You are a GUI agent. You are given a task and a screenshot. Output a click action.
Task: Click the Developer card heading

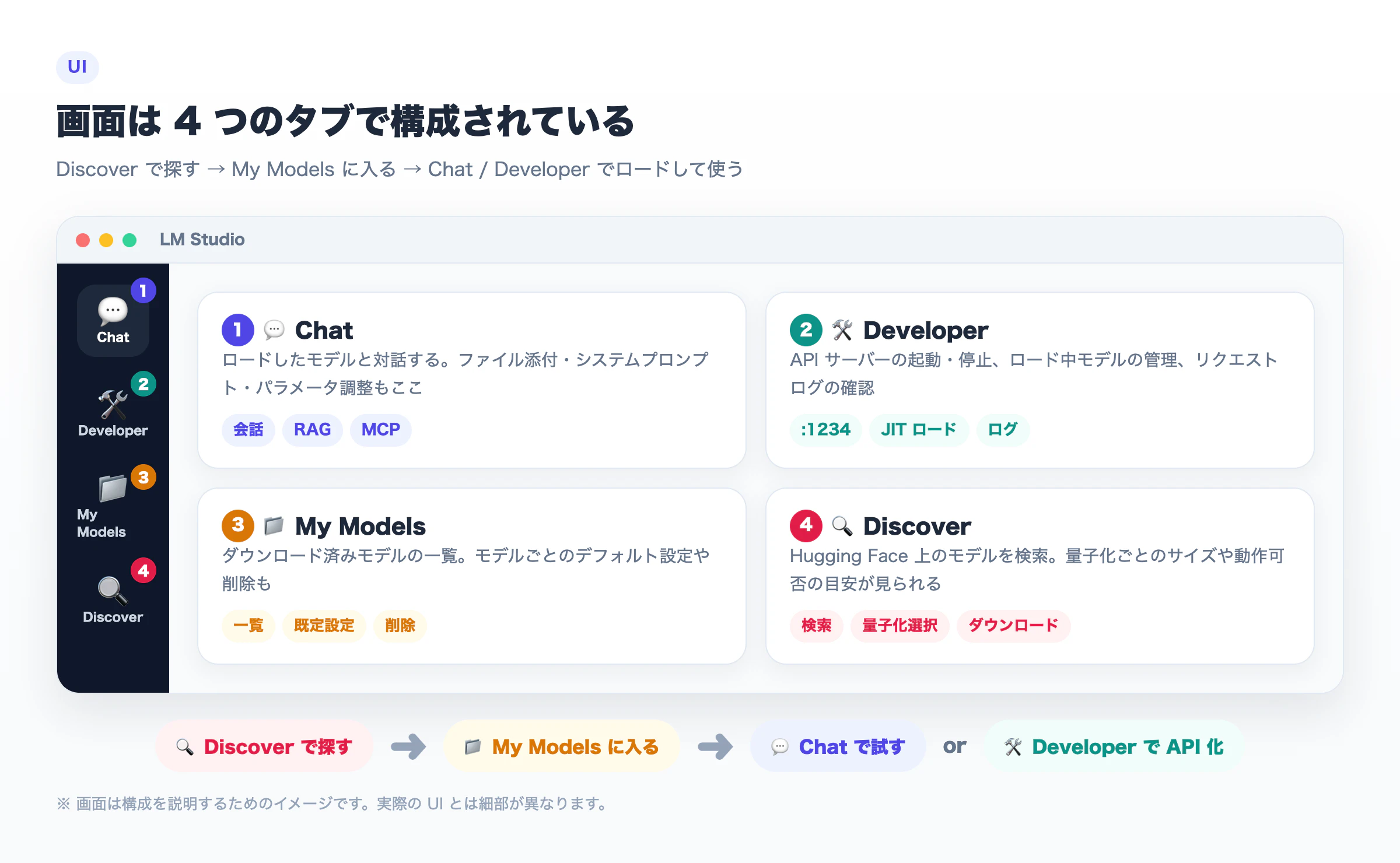tap(926, 330)
